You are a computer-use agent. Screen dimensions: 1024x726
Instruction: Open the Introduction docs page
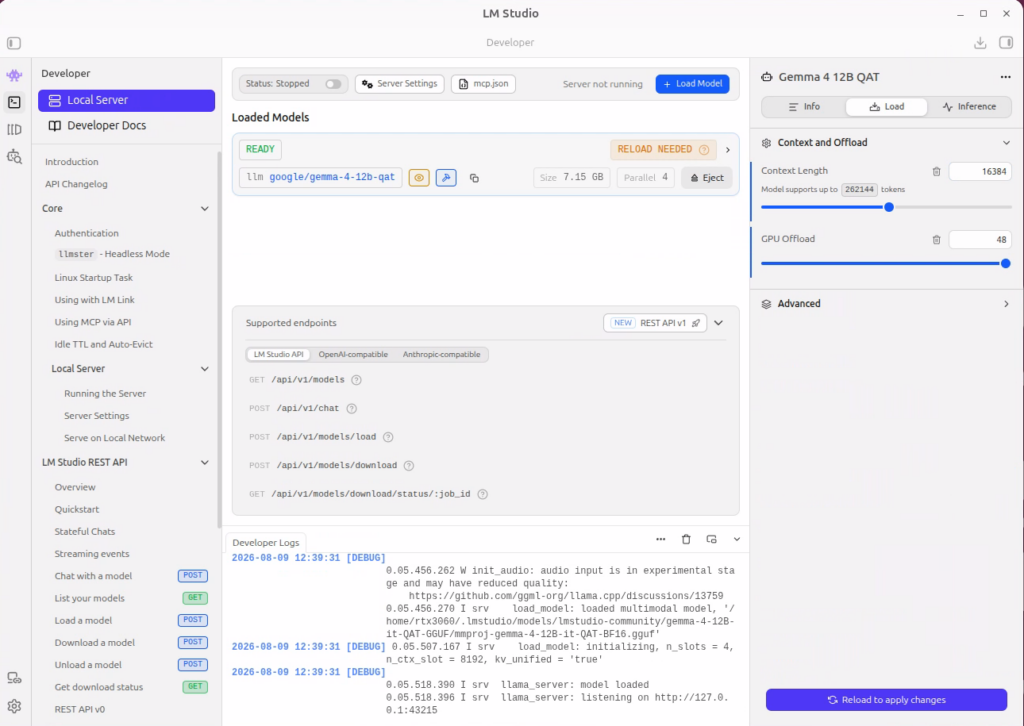72,162
